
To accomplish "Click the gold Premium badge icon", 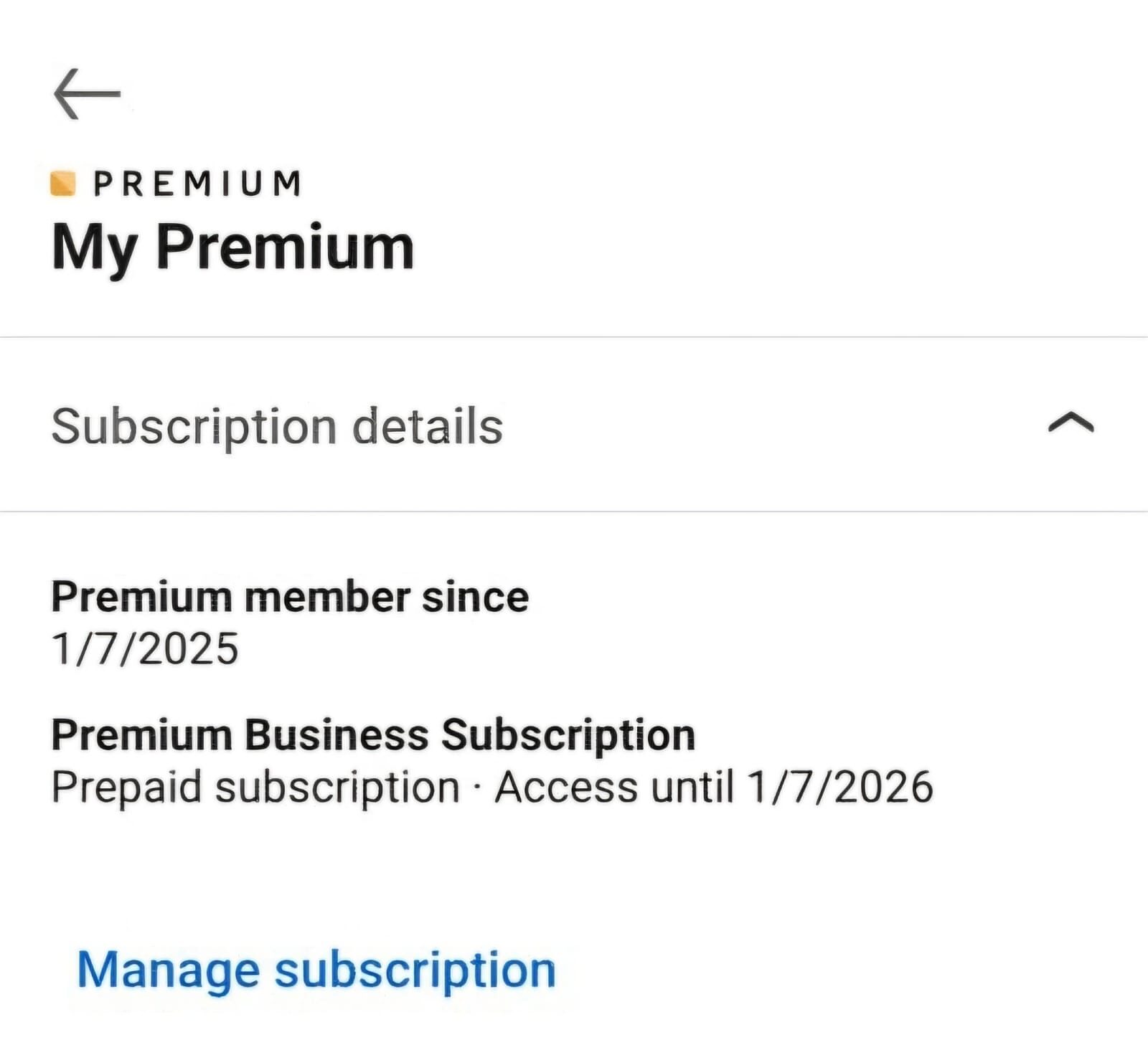I will [x=63, y=183].
